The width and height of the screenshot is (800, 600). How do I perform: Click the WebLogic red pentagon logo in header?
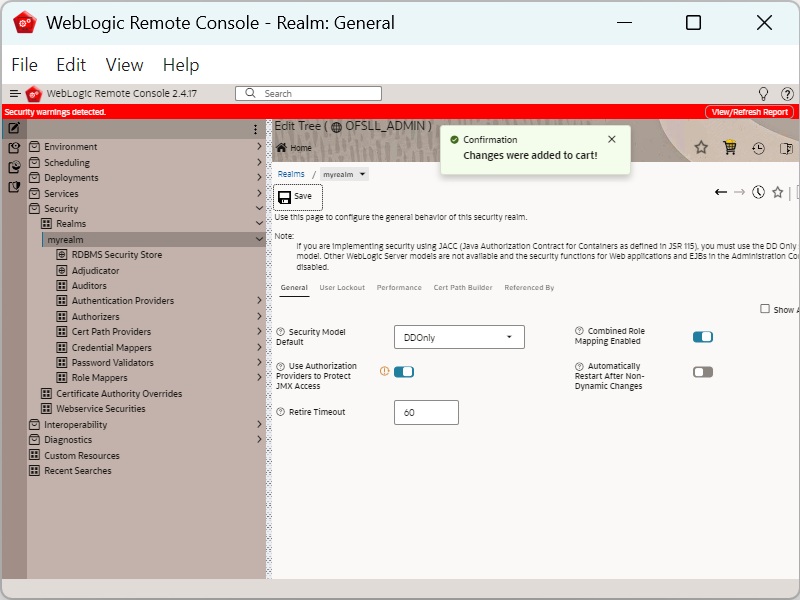point(34,93)
